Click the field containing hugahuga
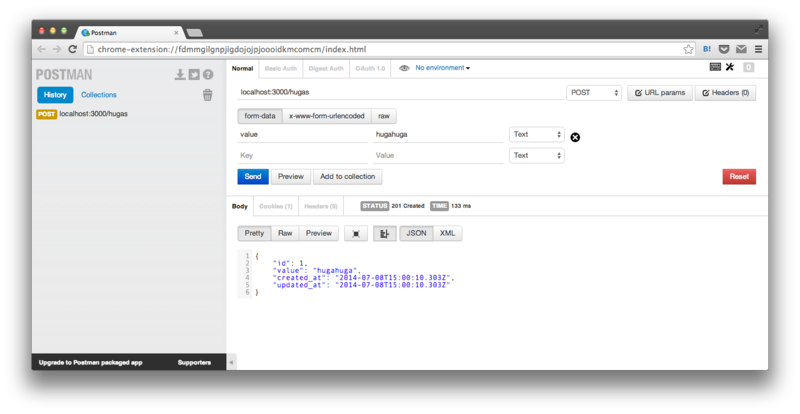Screen dimensions: 800x414 pos(438,134)
